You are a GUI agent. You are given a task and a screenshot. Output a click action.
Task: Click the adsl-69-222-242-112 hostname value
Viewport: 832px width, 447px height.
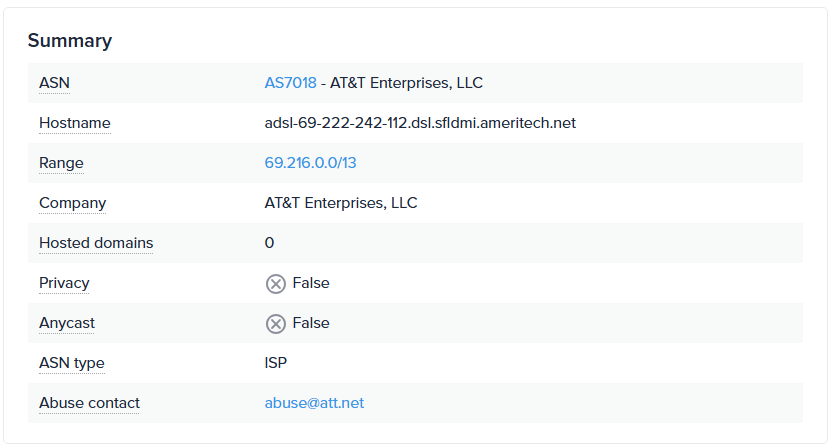420,123
